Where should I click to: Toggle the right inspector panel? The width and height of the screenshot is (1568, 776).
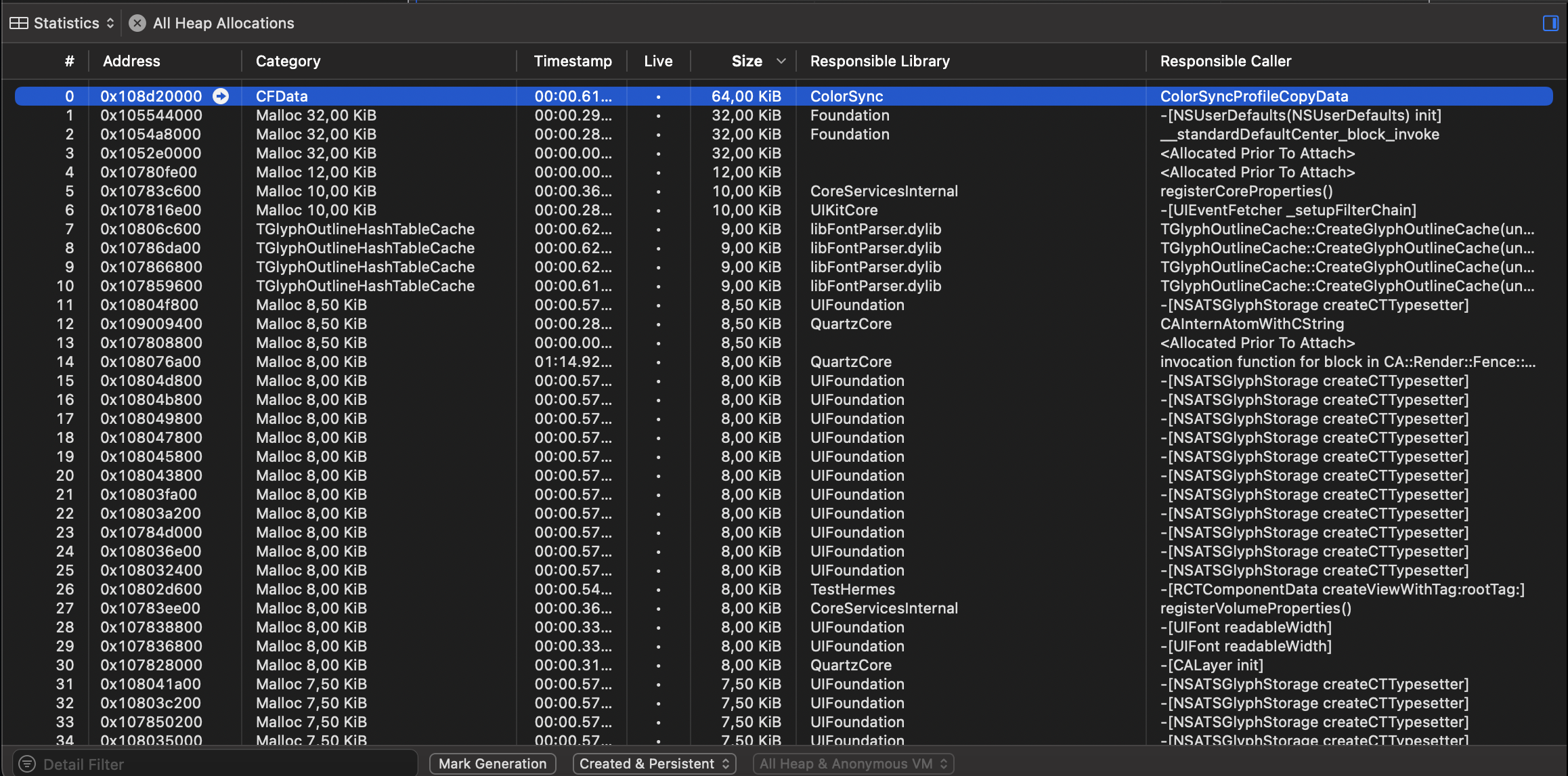click(1550, 22)
